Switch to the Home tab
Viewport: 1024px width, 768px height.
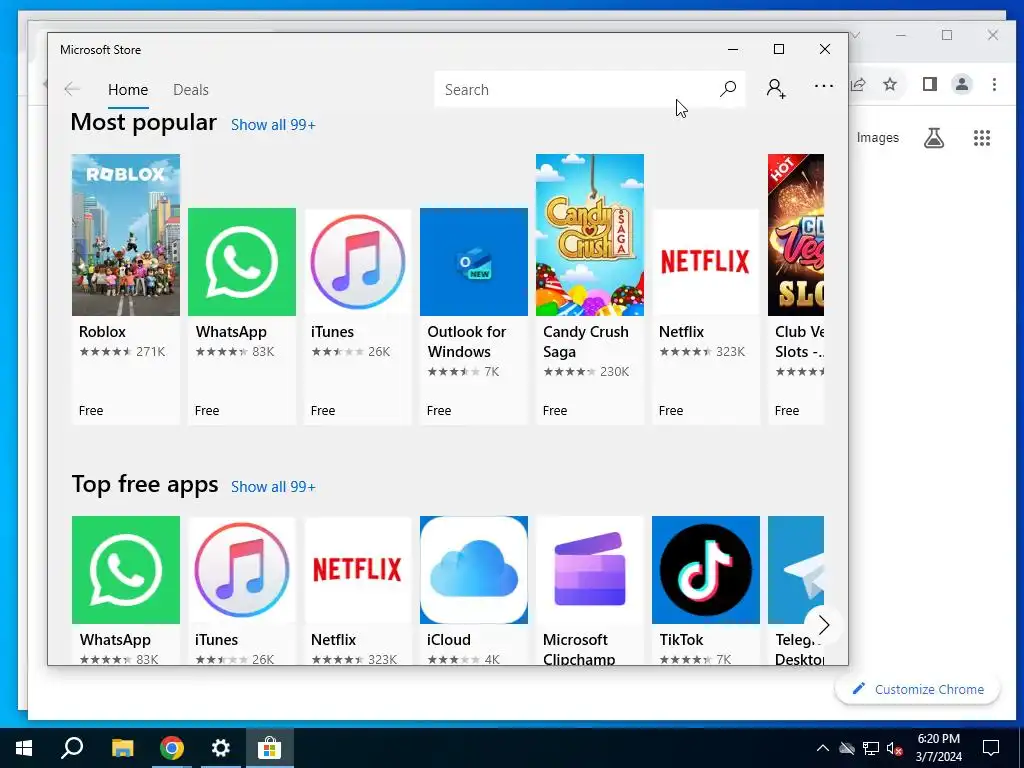pyautogui.click(x=128, y=89)
